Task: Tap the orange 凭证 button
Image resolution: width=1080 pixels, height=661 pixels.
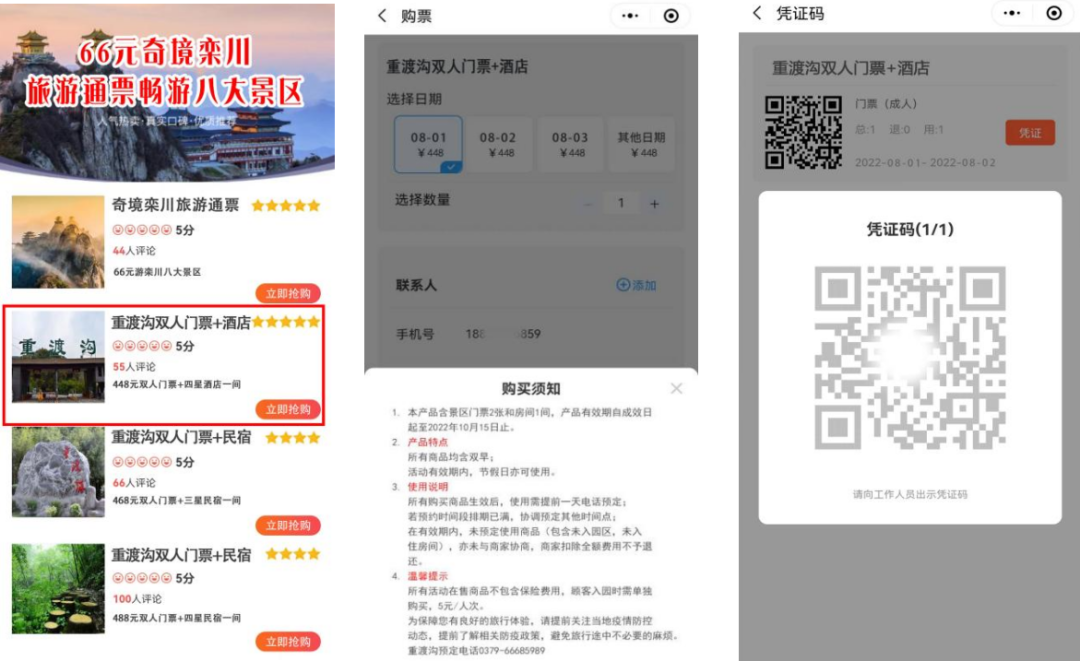Action: 1029,133
